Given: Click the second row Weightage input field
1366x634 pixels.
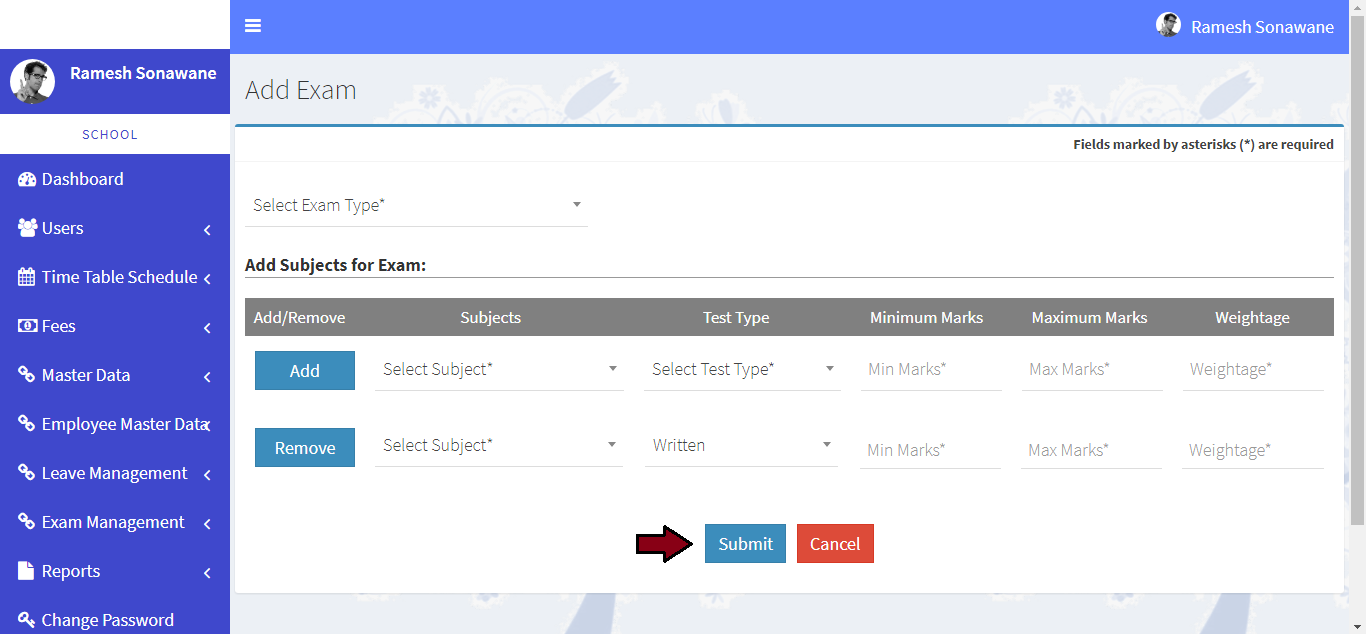Looking at the screenshot, I should 1252,450.
